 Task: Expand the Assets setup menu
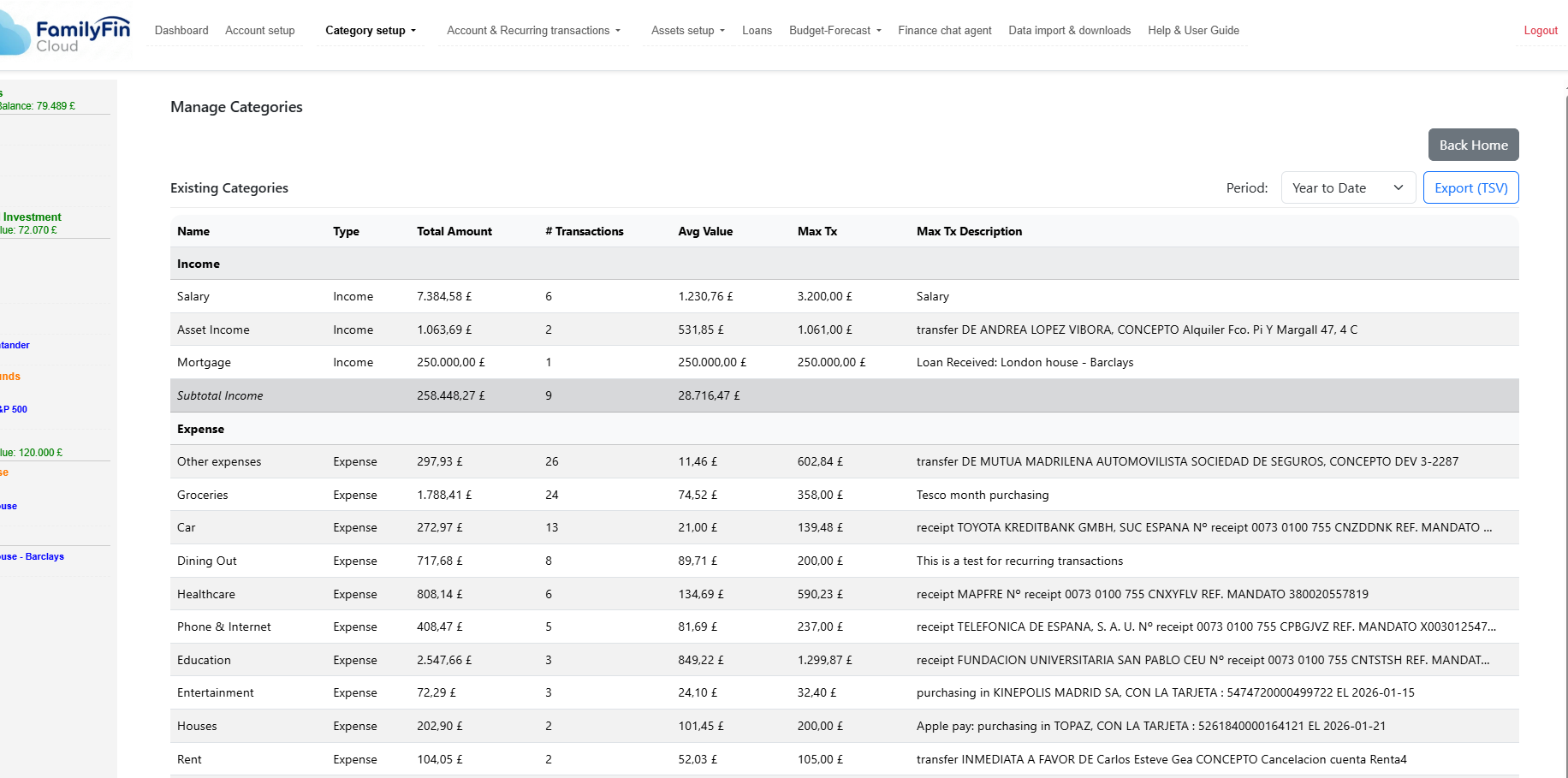point(688,30)
